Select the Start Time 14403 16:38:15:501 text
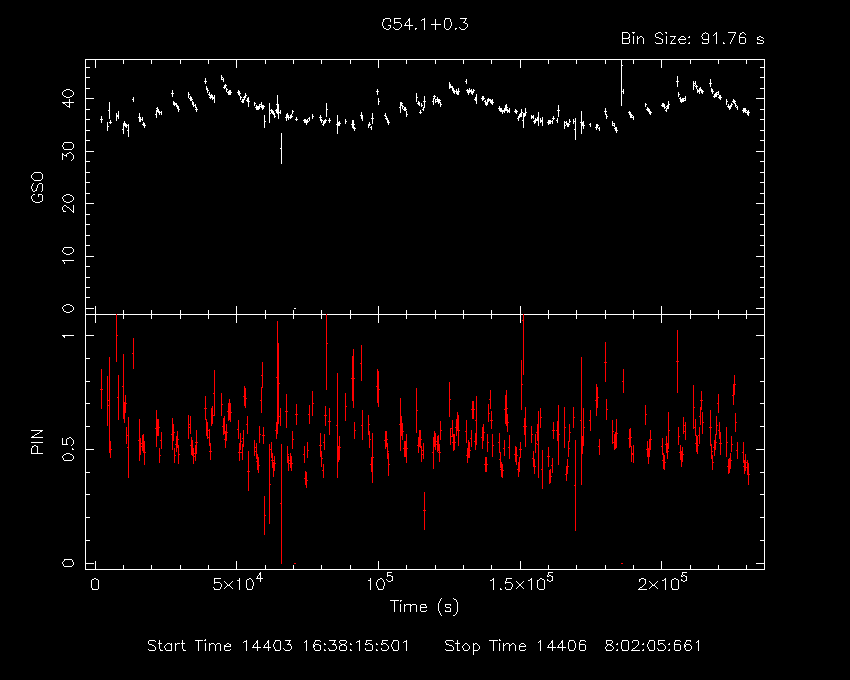The width and height of the screenshot is (850, 680). click(278, 646)
